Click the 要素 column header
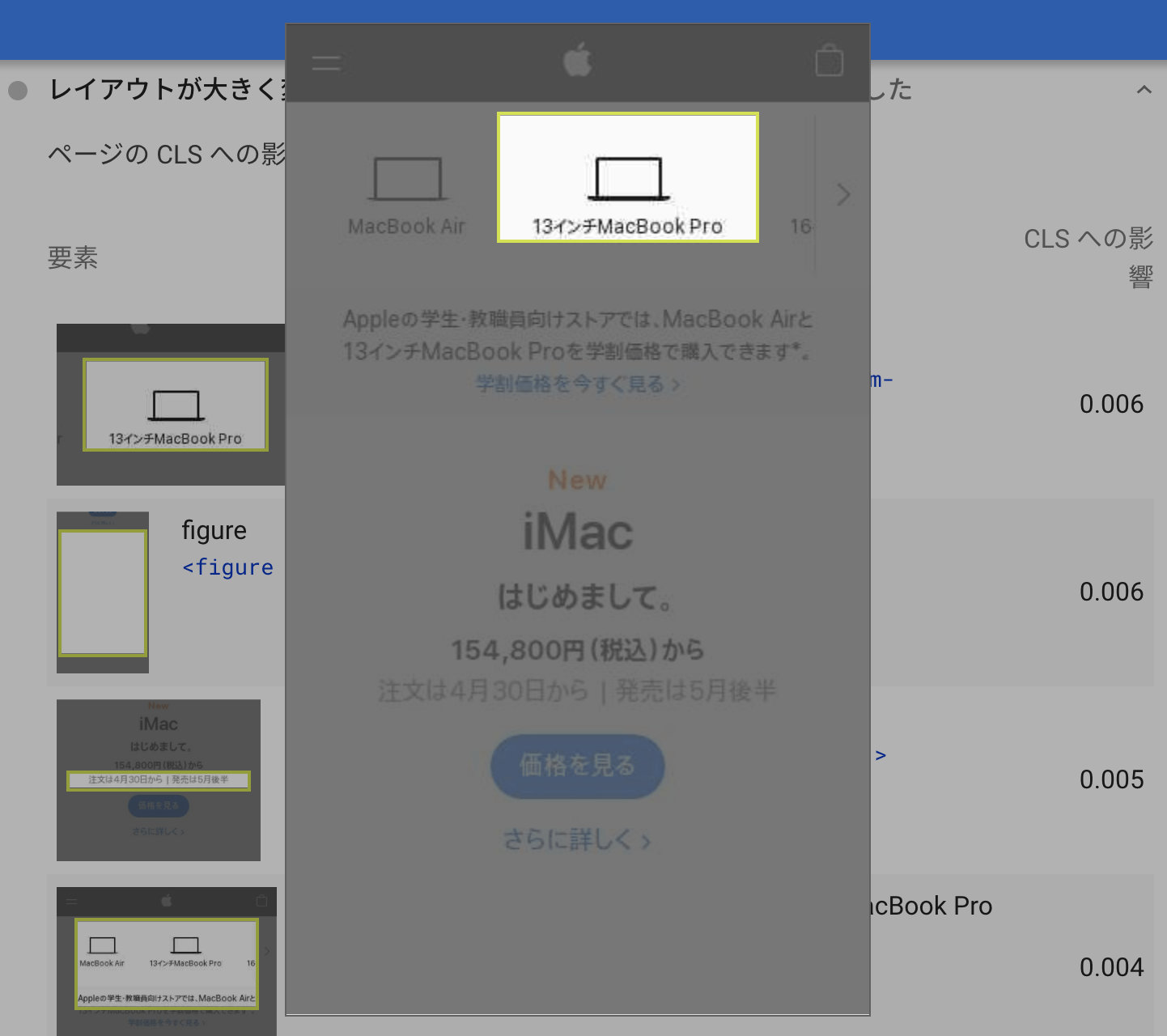Screen dimensions: 1167x1036 (73, 257)
